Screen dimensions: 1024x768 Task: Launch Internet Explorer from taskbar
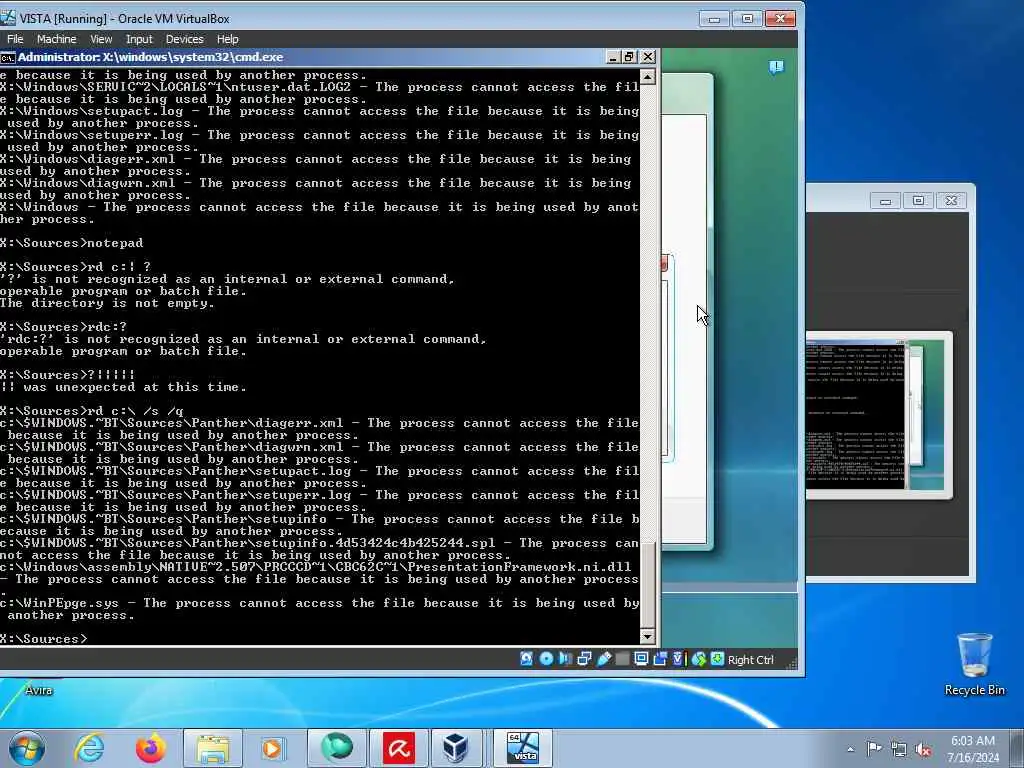pyautogui.click(x=89, y=748)
